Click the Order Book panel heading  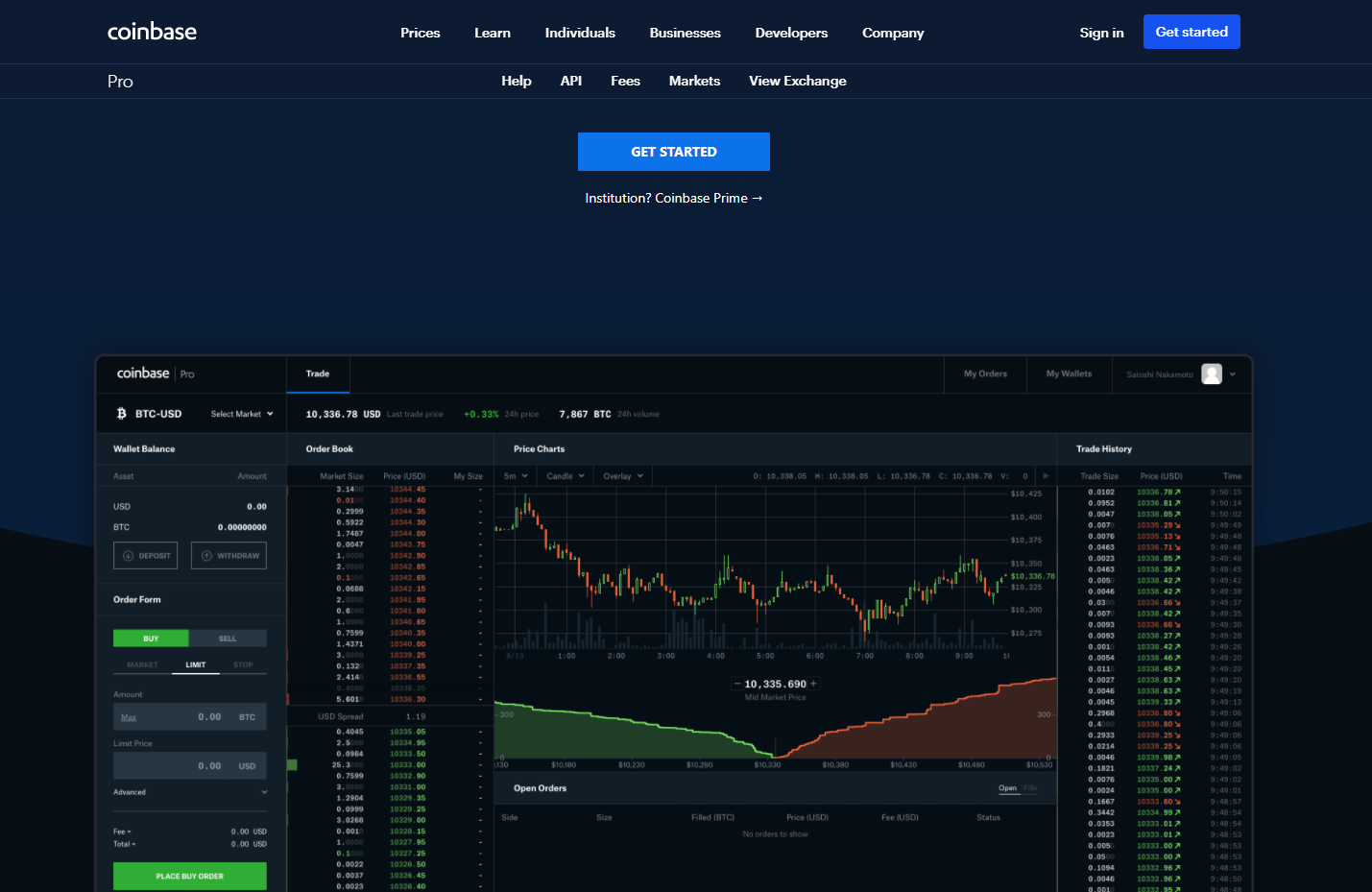329,449
